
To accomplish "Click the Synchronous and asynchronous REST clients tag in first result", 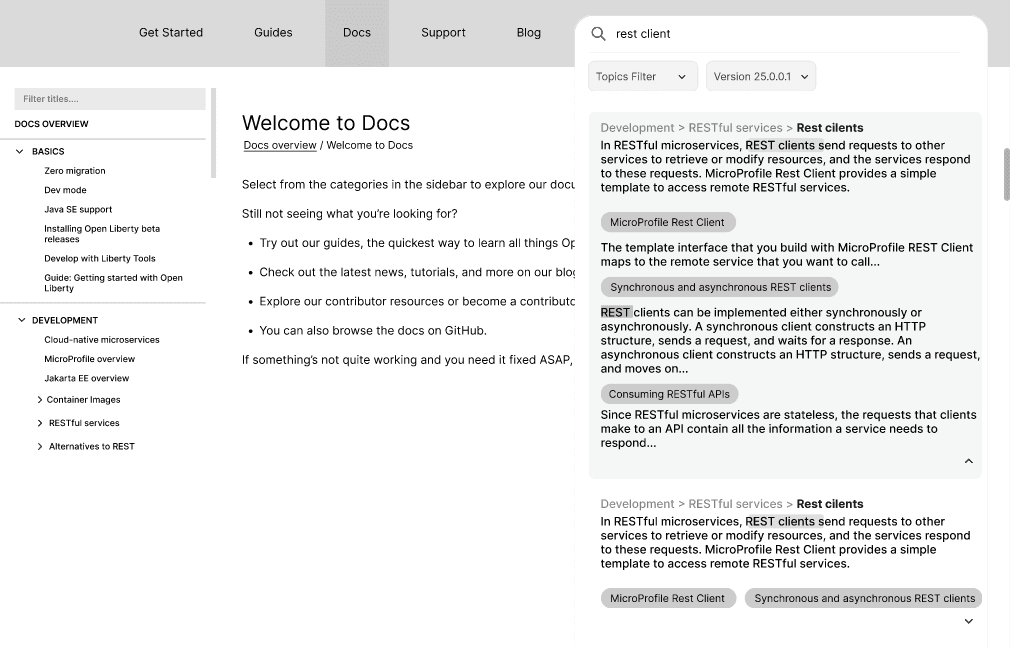I will click(720, 287).
